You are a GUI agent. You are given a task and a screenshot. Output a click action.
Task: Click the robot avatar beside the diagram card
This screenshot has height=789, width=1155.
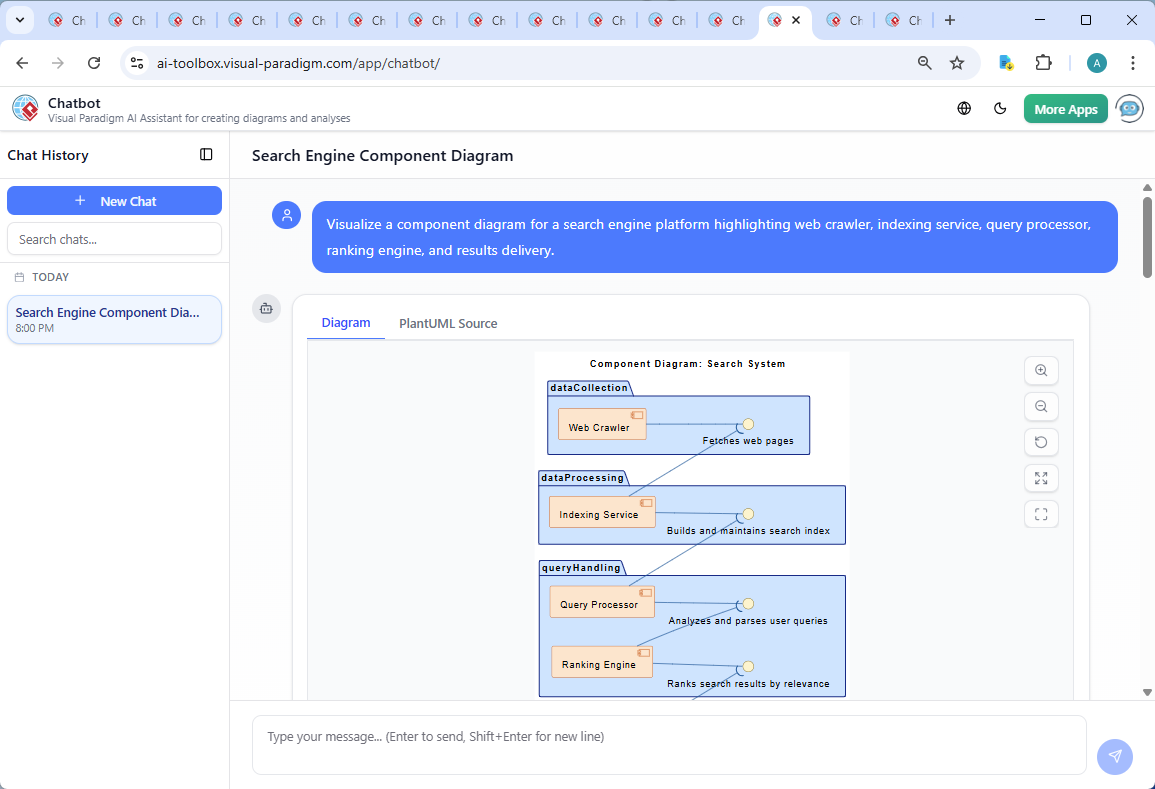pyautogui.click(x=266, y=309)
